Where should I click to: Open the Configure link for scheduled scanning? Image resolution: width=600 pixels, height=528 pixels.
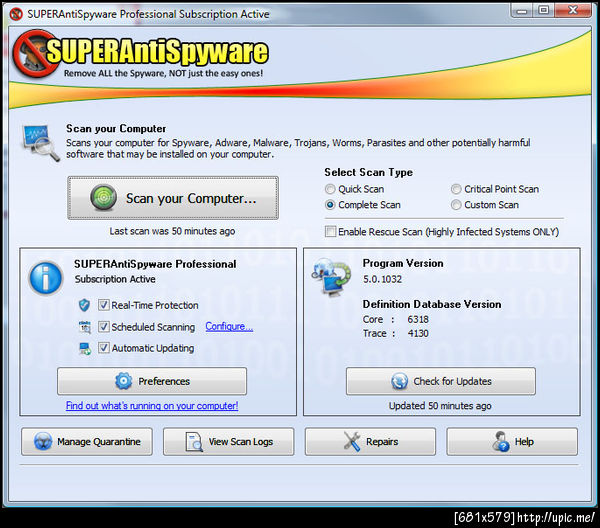click(x=229, y=327)
